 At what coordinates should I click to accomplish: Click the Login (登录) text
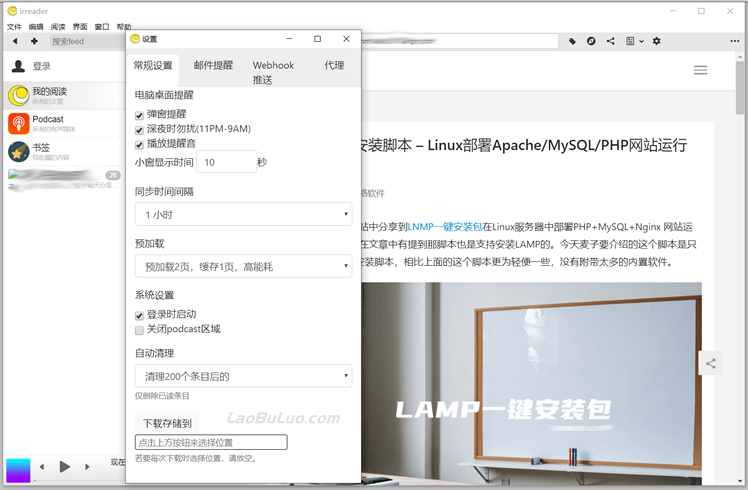coord(42,66)
